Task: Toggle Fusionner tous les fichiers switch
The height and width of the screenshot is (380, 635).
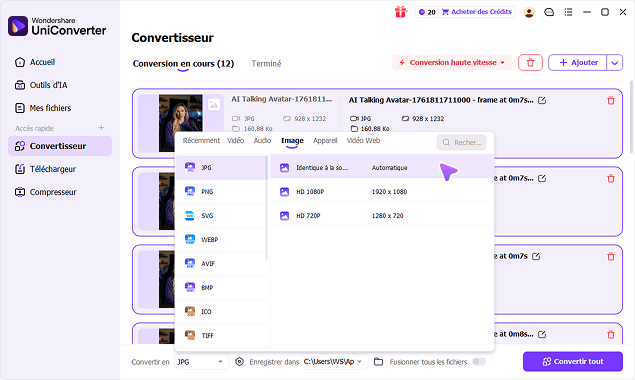Action: pyautogui.click(x=479, y=361)
